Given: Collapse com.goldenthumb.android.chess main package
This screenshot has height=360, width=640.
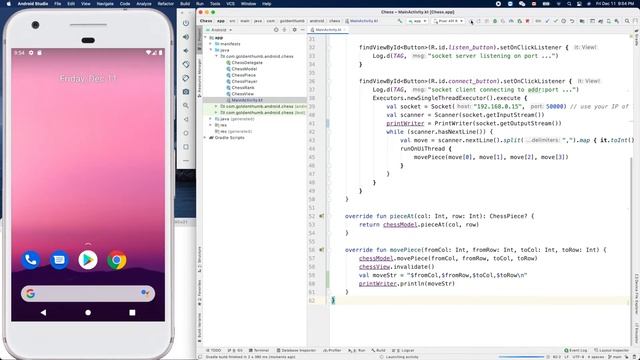Looking at the screenshot, I should pos(216,56).
